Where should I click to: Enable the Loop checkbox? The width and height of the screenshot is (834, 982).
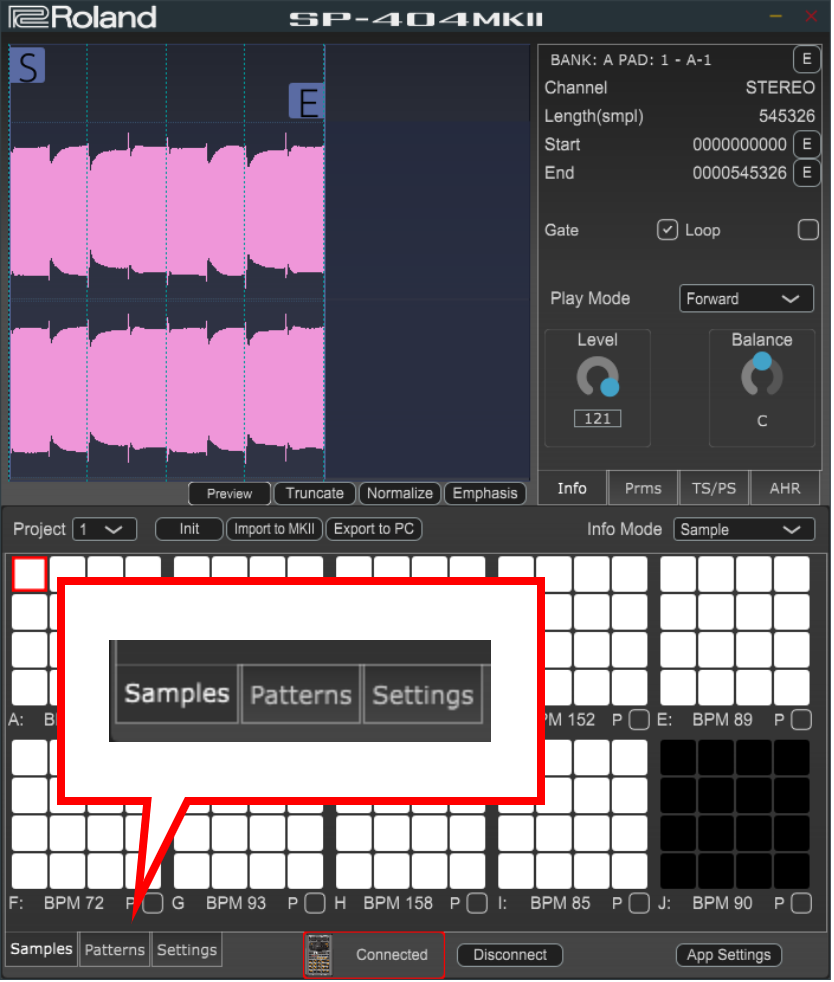click(810, 230)
